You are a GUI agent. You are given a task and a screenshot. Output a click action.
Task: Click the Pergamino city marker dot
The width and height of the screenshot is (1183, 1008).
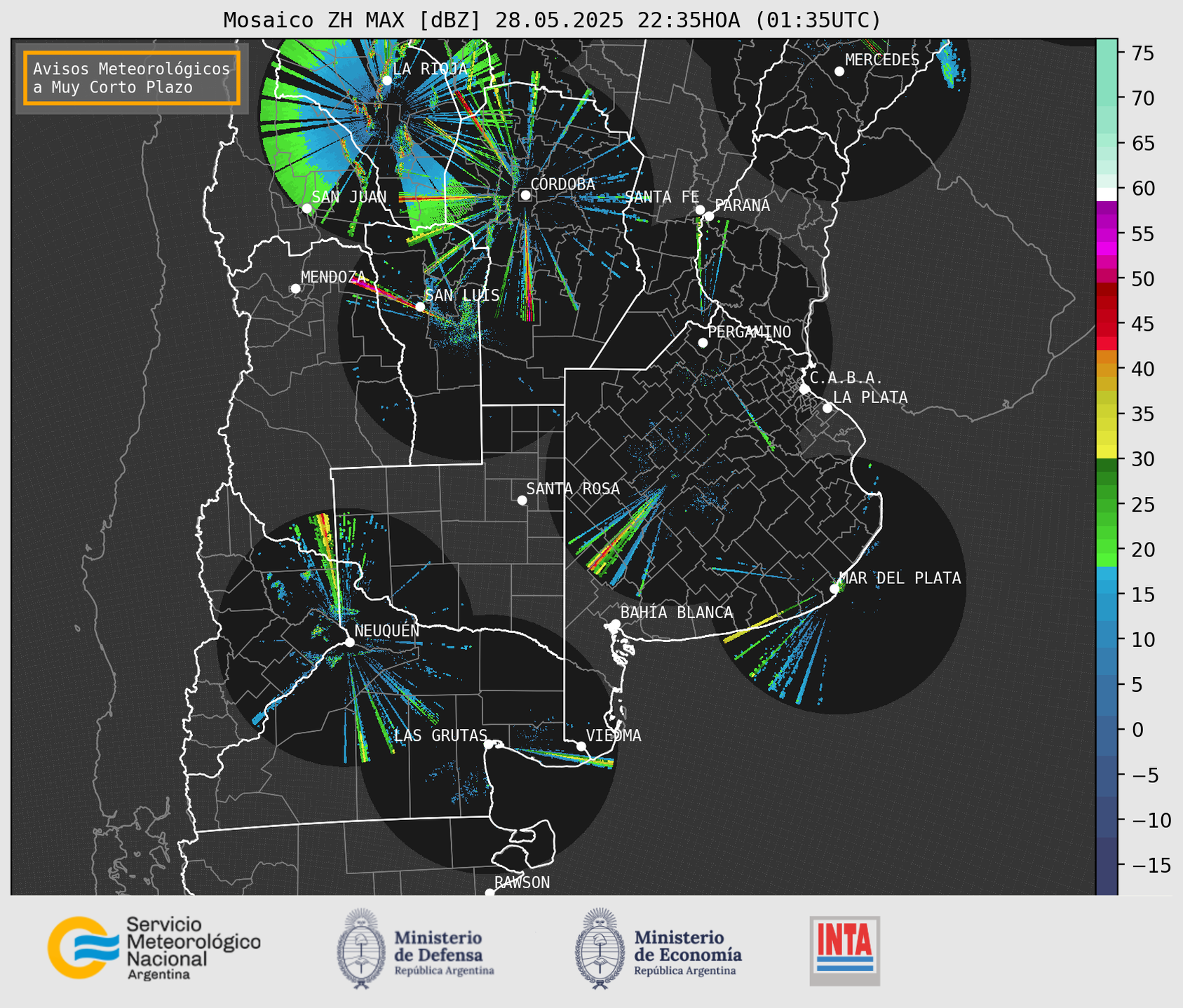tap(703, 343)
